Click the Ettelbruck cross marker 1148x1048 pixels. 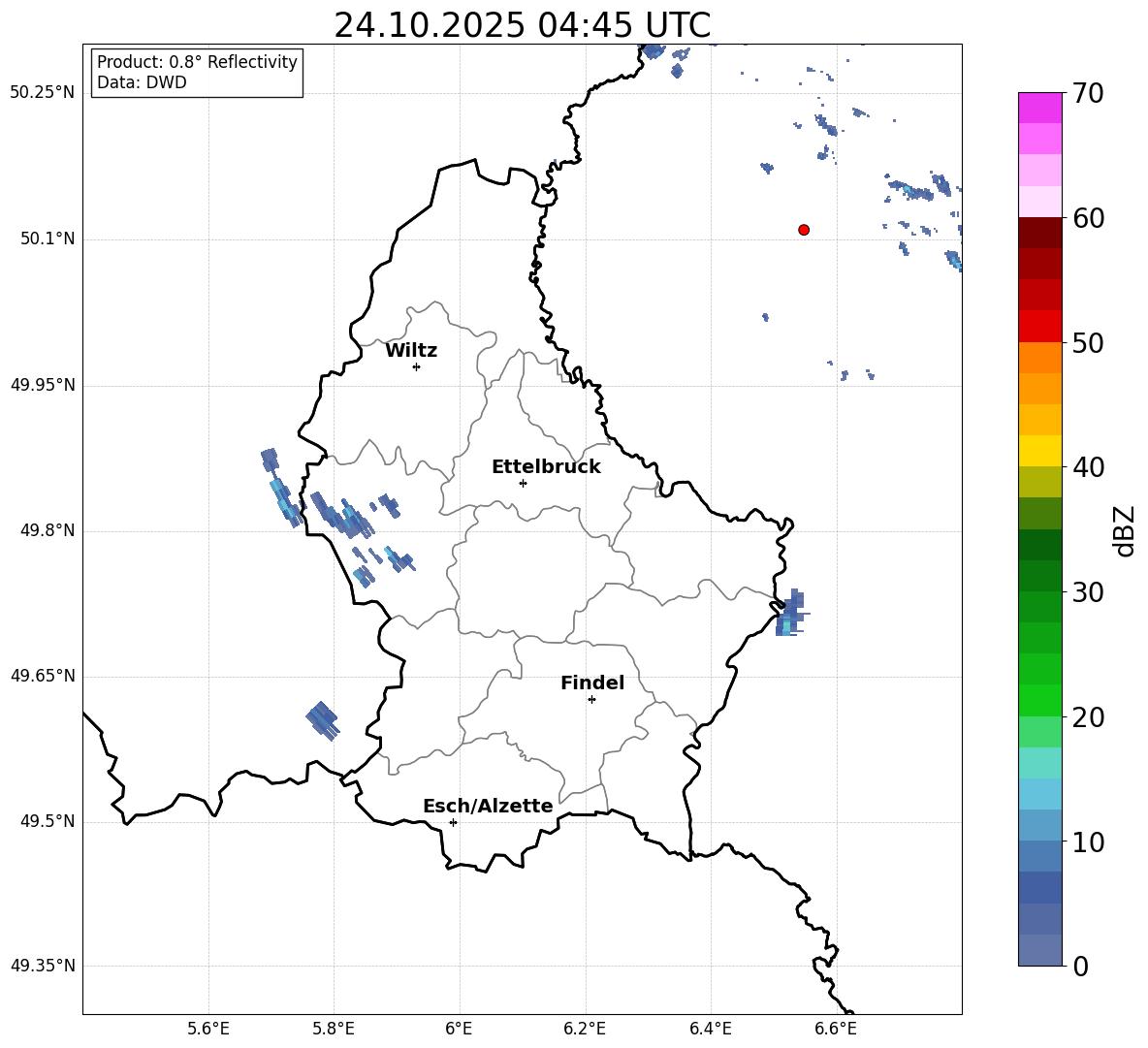click(523, 483)
